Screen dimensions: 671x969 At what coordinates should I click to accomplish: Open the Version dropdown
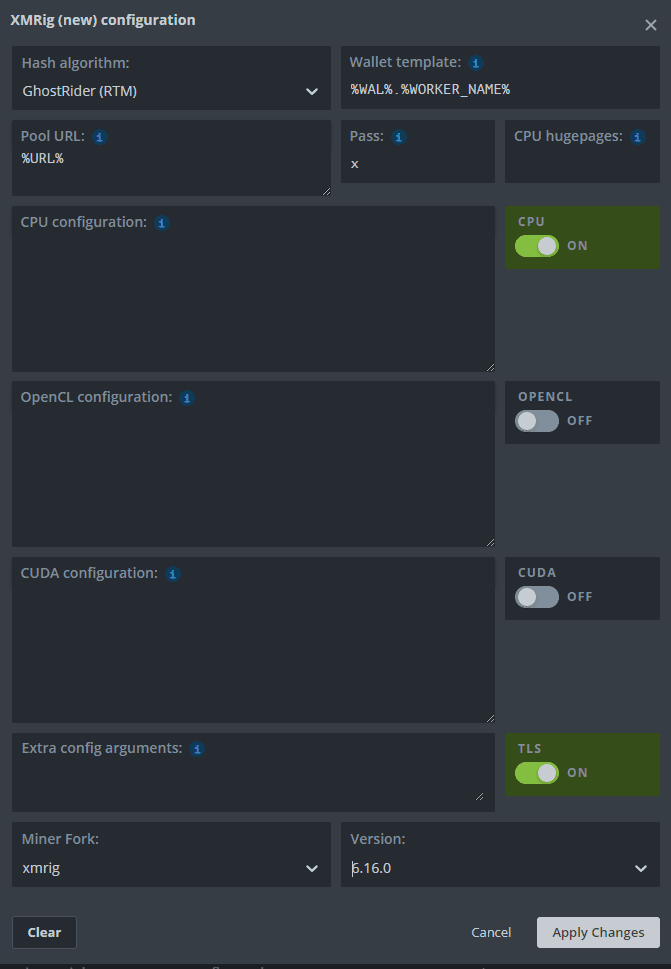pyautogui.click(x=500, y=868)
